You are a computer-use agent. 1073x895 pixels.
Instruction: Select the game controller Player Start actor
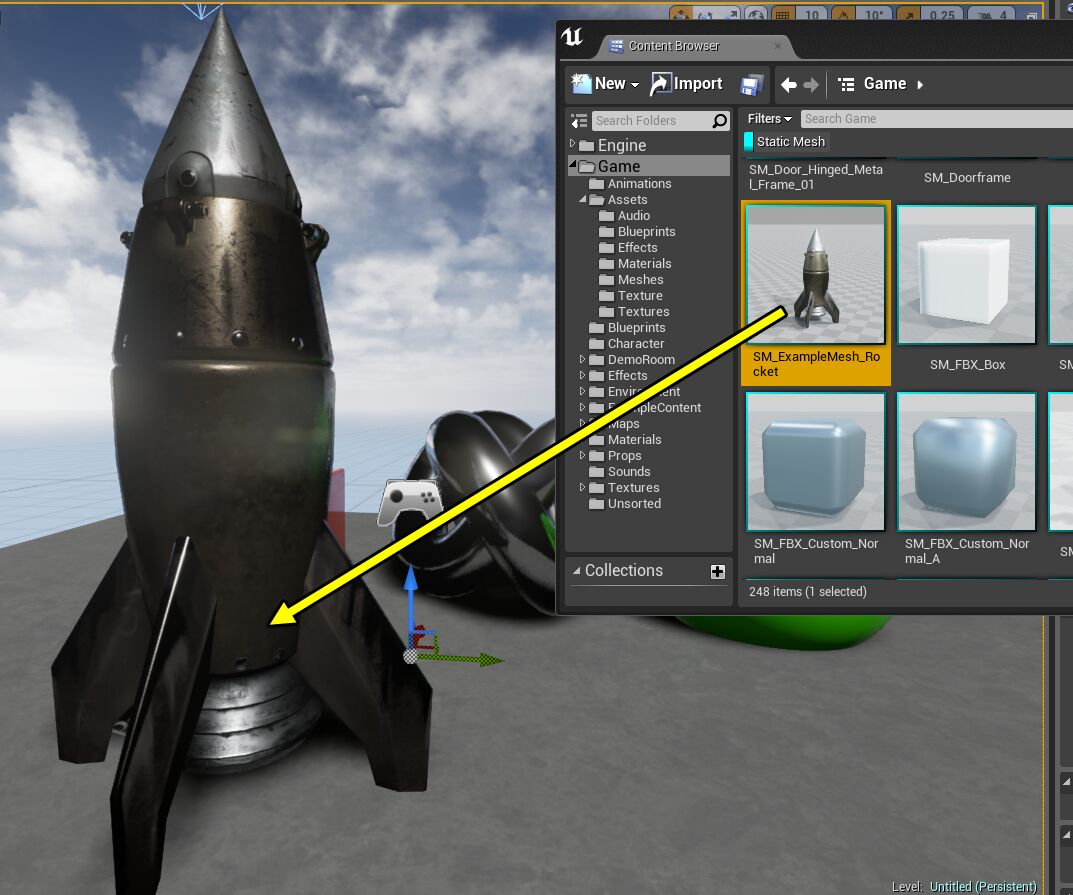(408, 503)
